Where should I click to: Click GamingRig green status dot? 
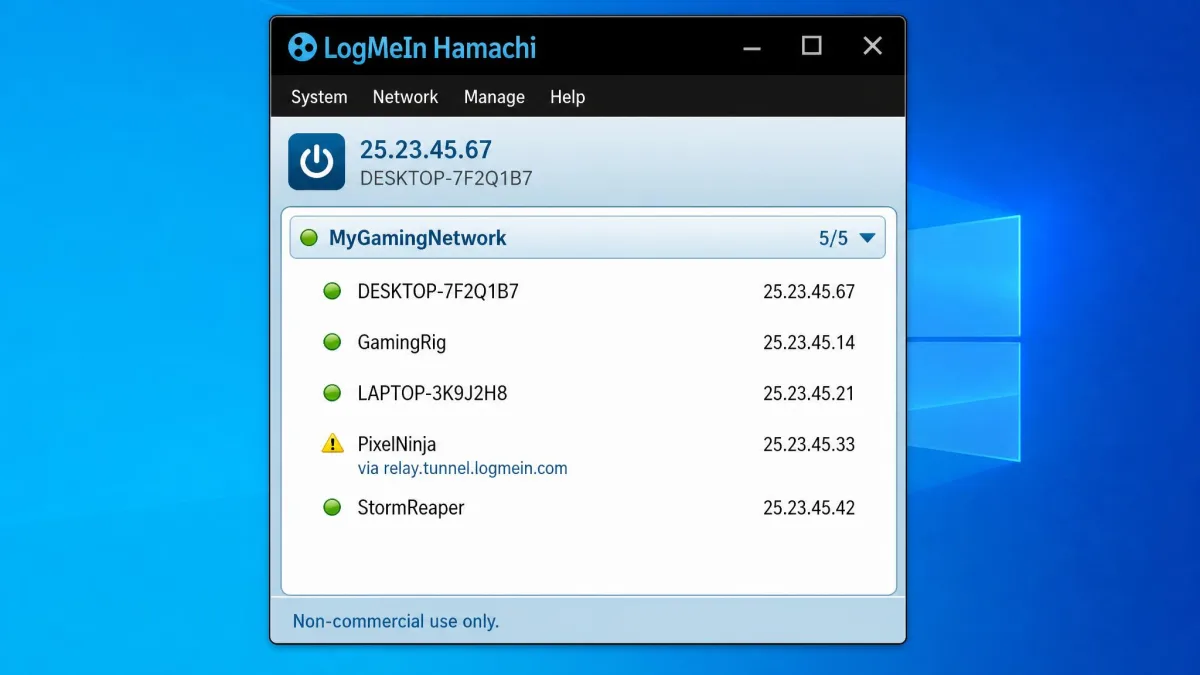[332, 342]
